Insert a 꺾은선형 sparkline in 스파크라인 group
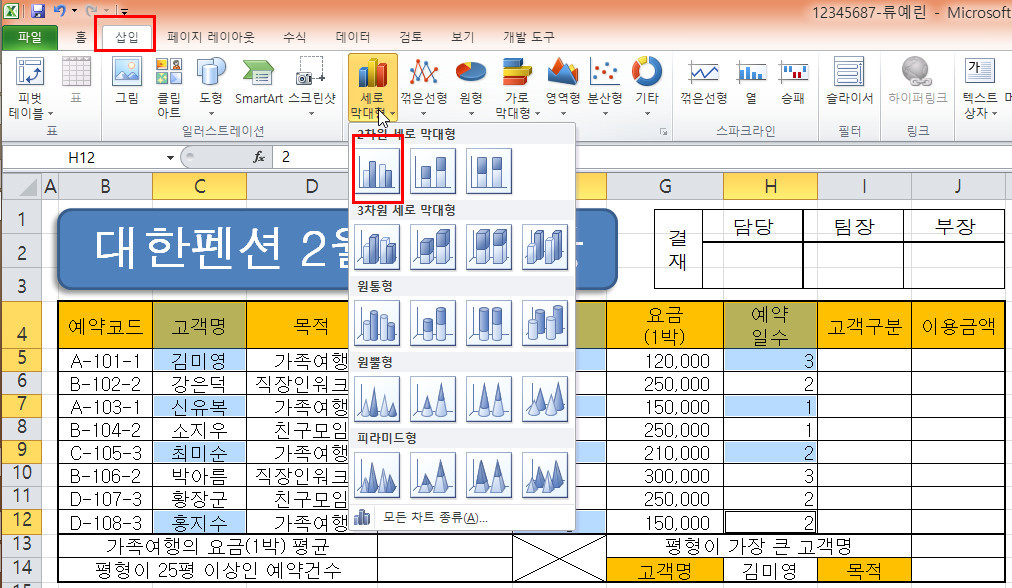Image resolution: width=1012 pixels, height=588 pixels. 703,81
